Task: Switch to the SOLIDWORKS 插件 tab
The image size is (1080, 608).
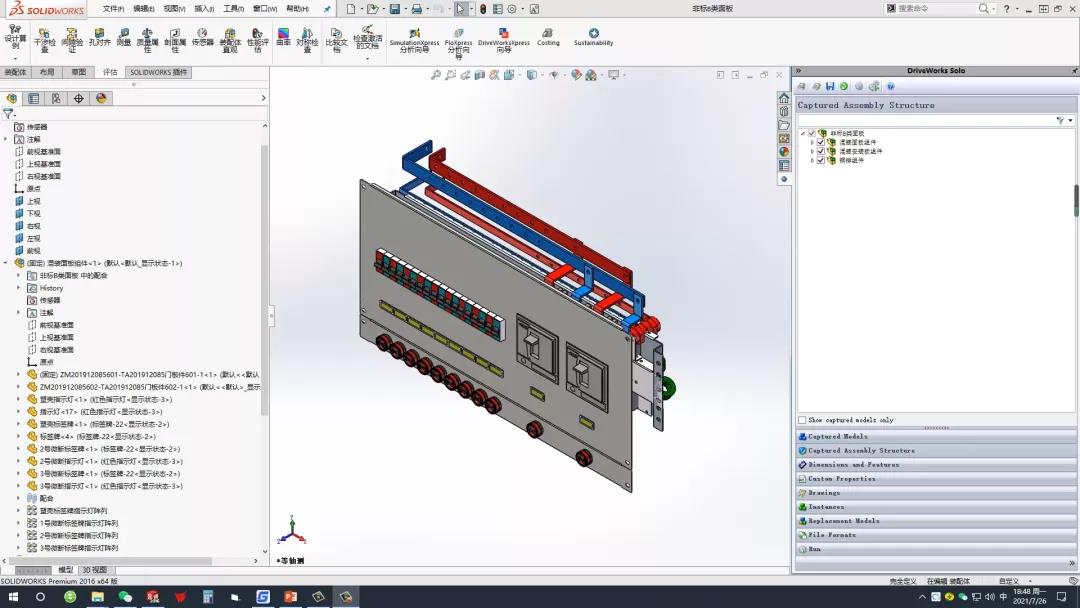Action: [x=158, y=72]
